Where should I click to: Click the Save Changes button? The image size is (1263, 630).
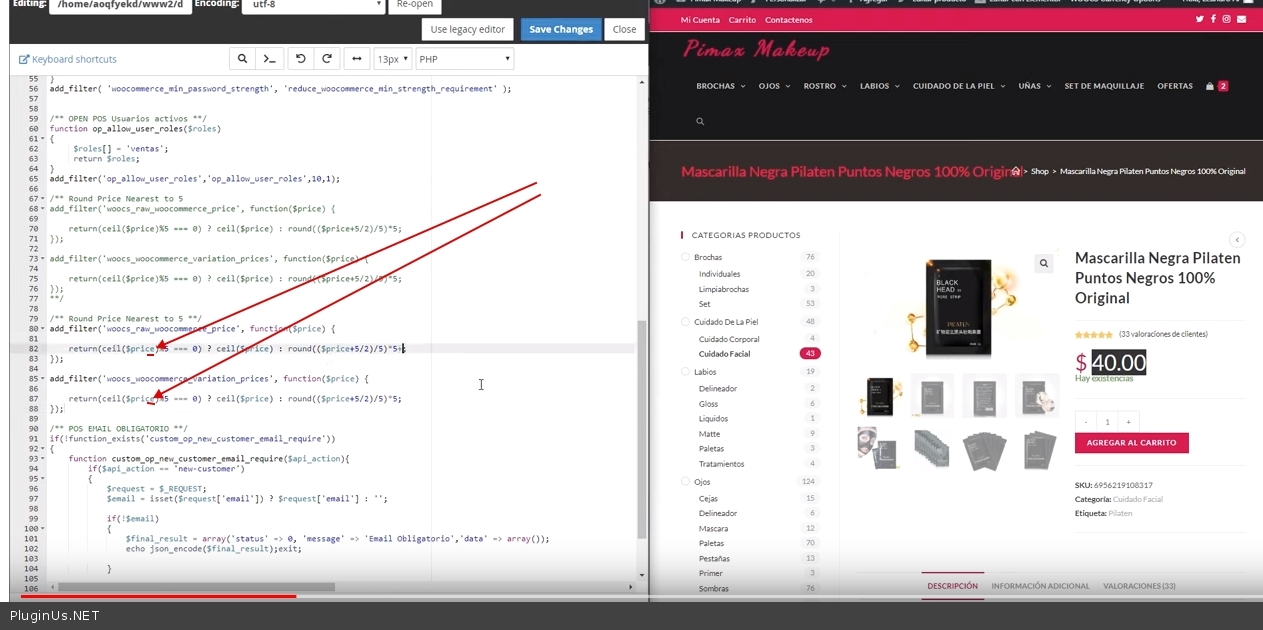click(560, 29)
